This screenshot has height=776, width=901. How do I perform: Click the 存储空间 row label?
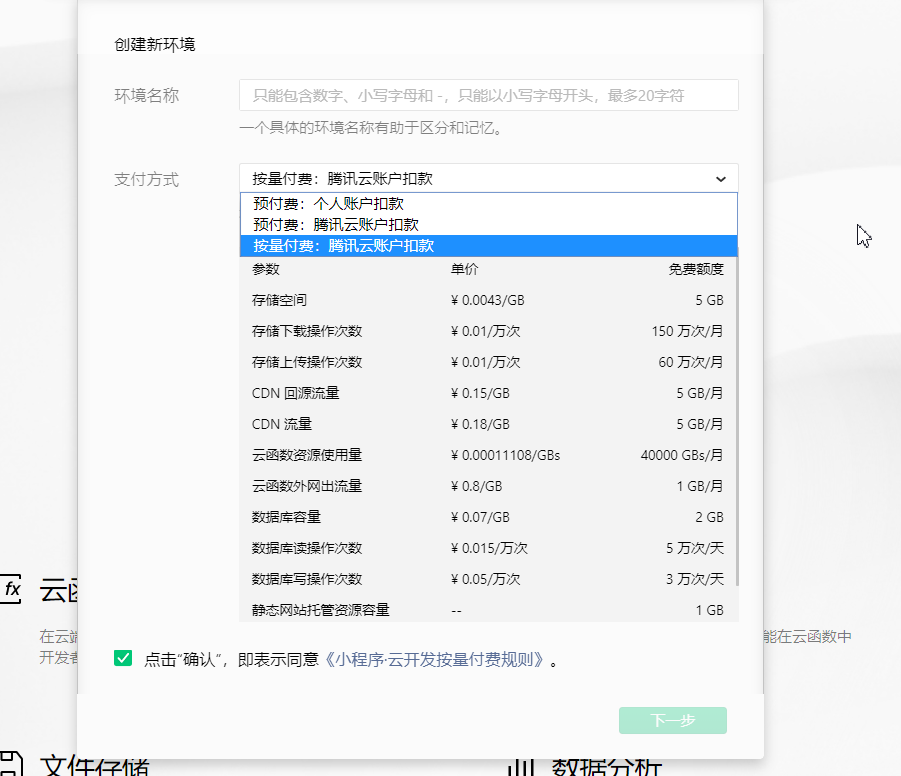click(x=279, y=300)
